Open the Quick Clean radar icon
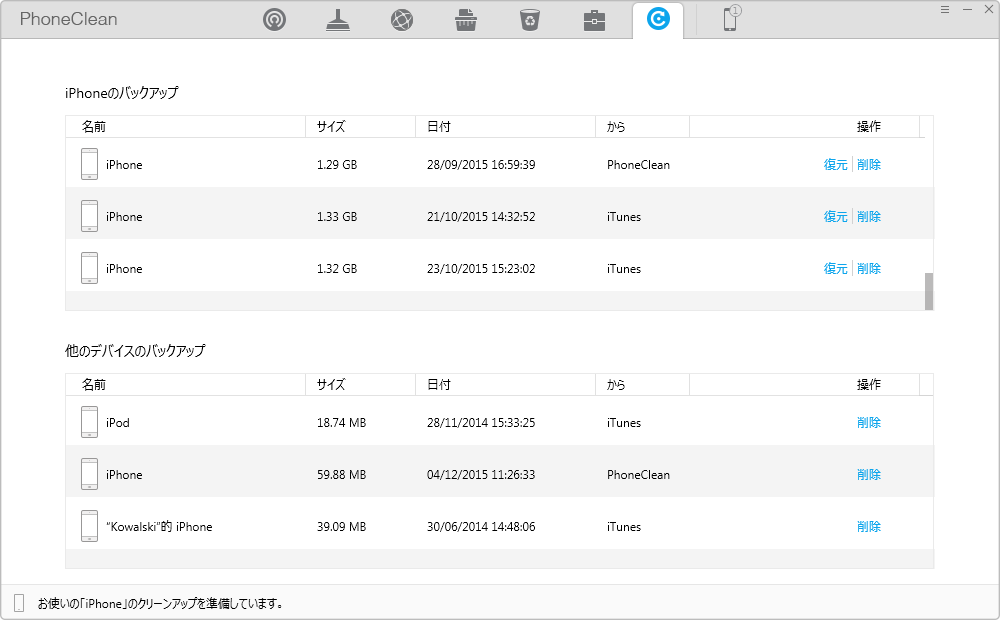 [274, 20]
